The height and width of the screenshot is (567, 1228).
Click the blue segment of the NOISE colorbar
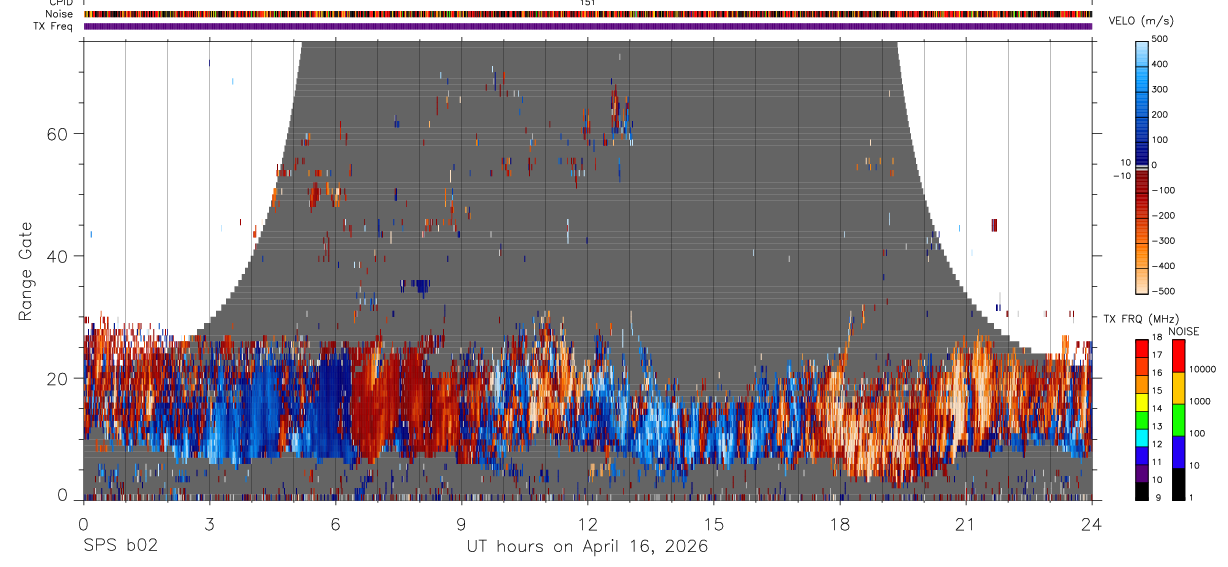[x=1178, y=452]
